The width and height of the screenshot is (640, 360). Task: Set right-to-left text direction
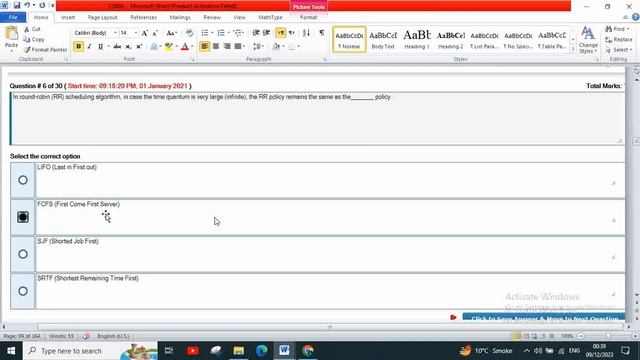pyautogui.click(x=291, y=33)
